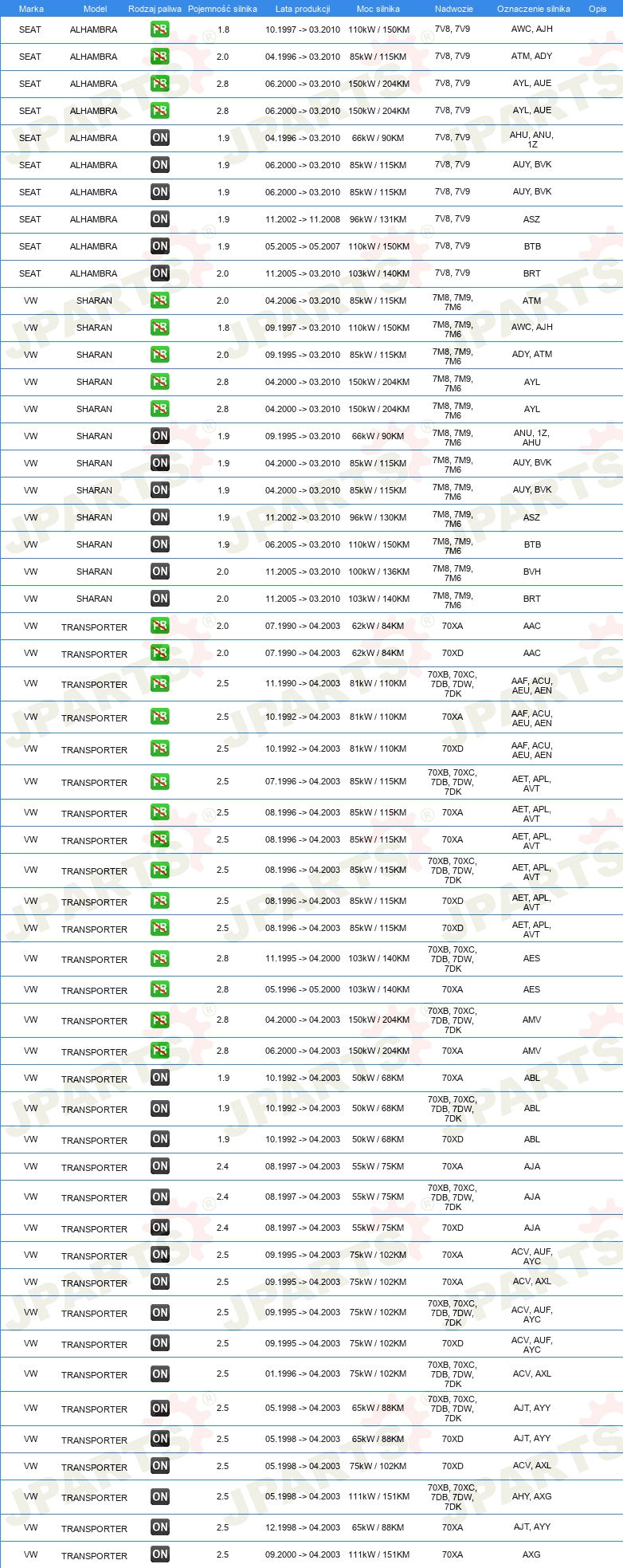Click petrol icon in Transporter 2.0 70XA AAC row
Image resolution: width=623 pixels, height=1568 pixels.
coord(160,626)
